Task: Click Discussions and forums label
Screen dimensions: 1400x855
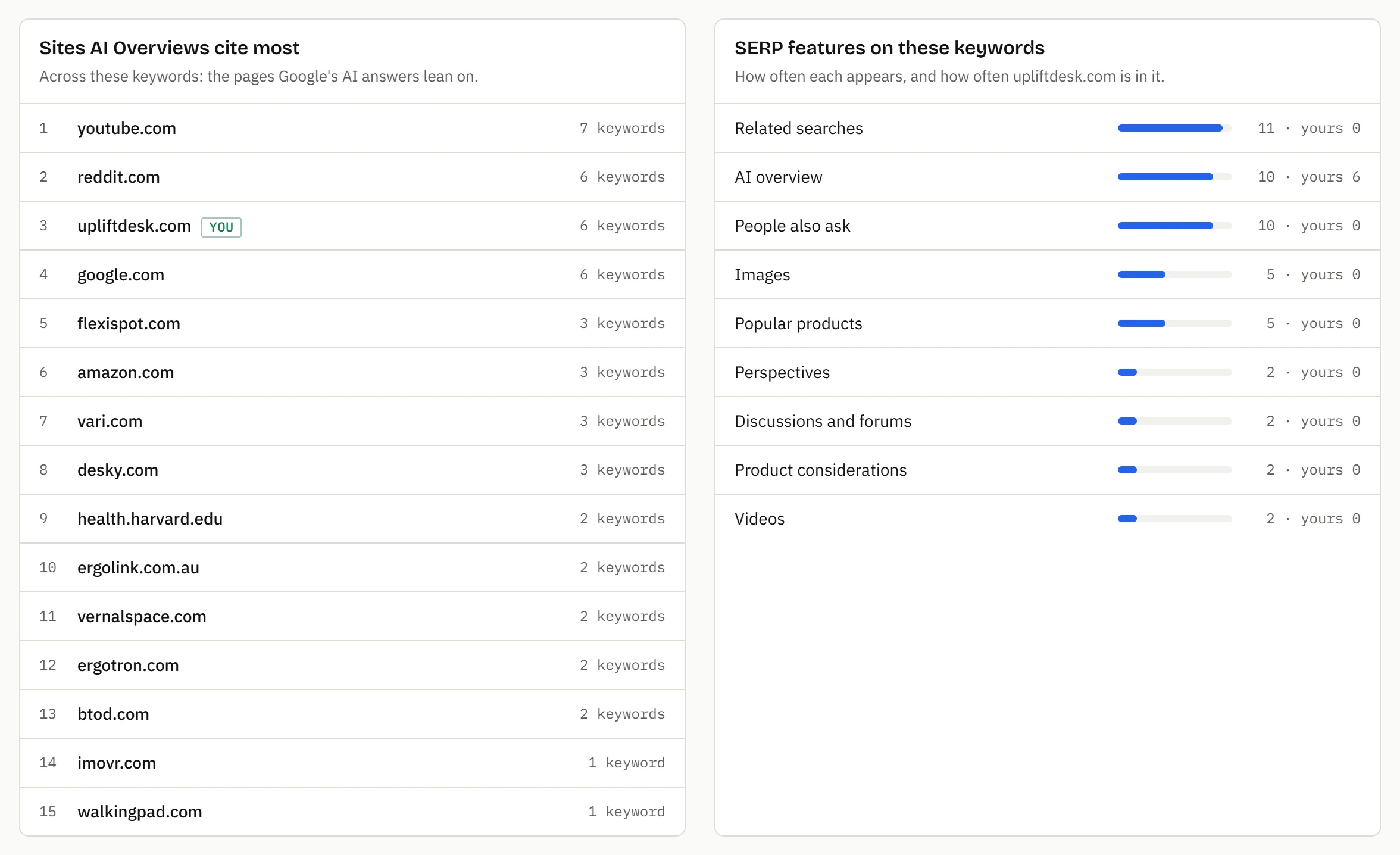Action: pos(823,421)
